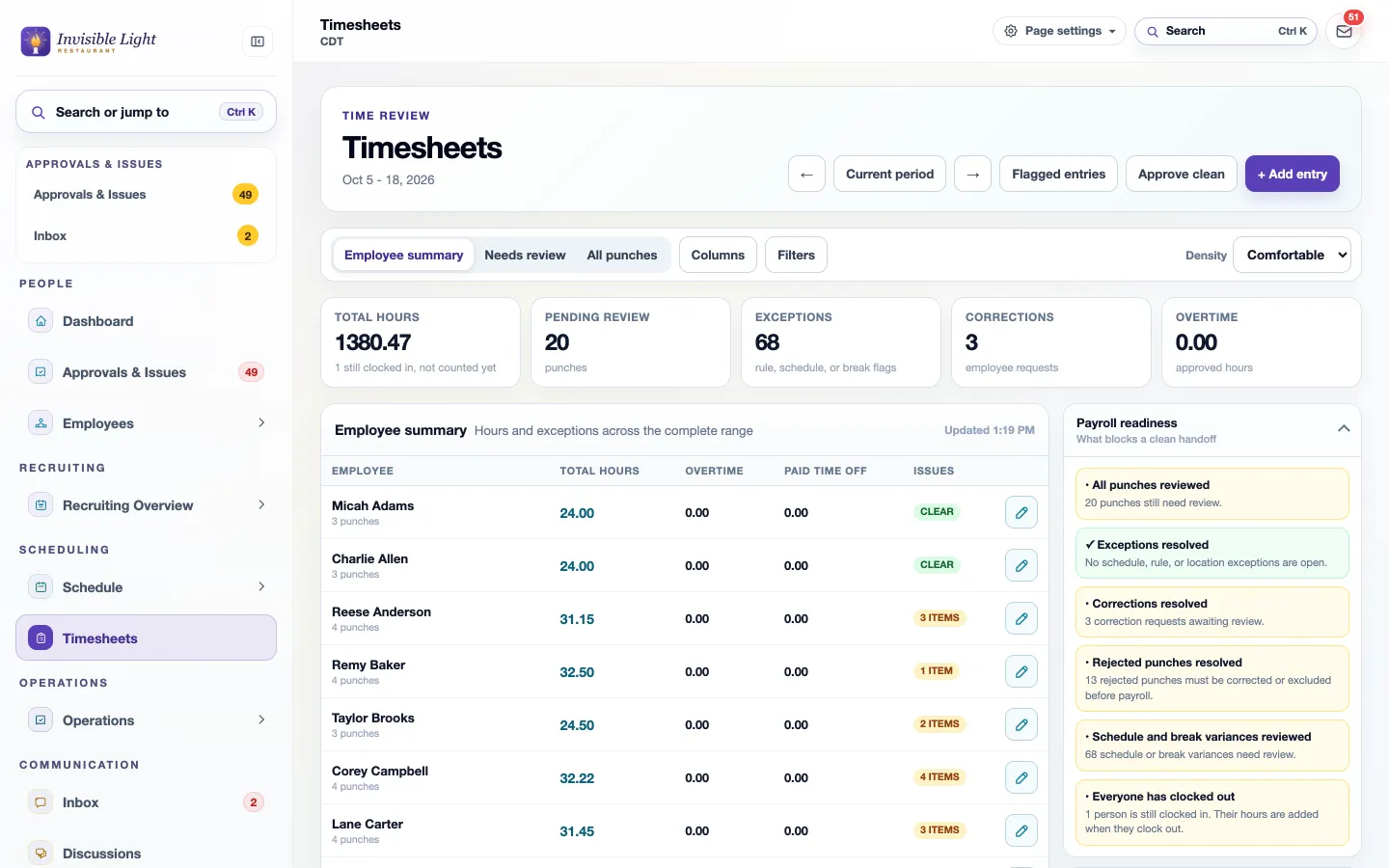Click Approve clean button
The height and width of the screenshot is (868, 1389).
click(x=1181, y=175)
